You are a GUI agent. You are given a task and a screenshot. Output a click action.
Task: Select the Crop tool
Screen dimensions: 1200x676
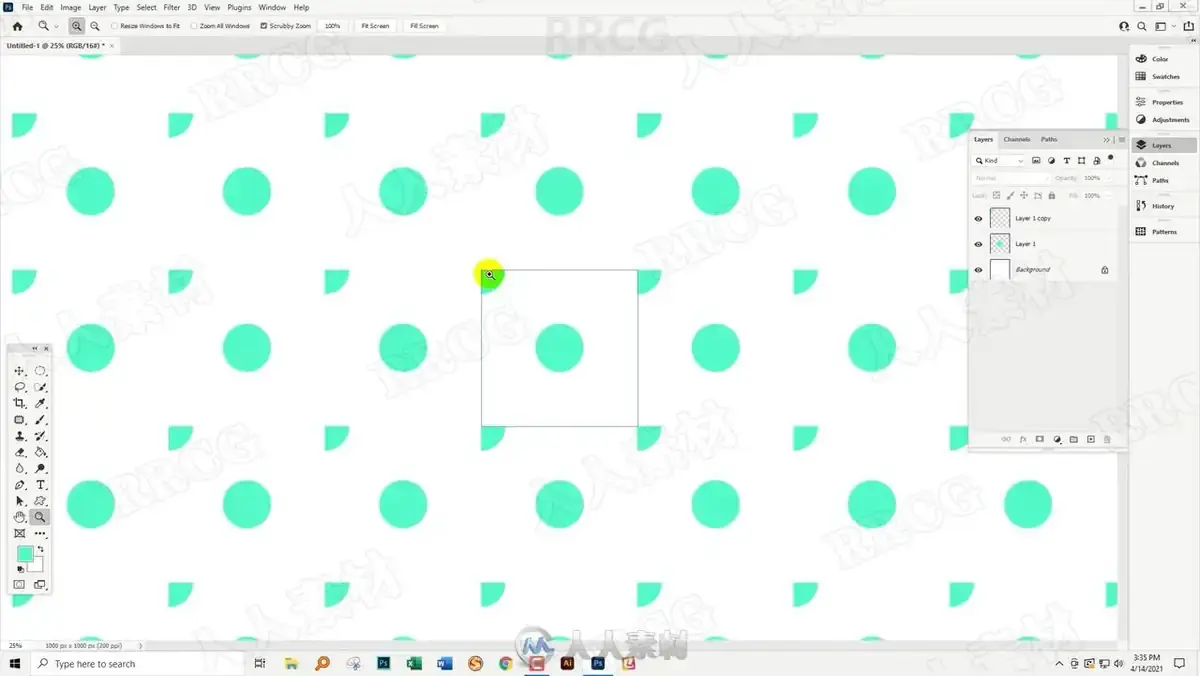19,403
